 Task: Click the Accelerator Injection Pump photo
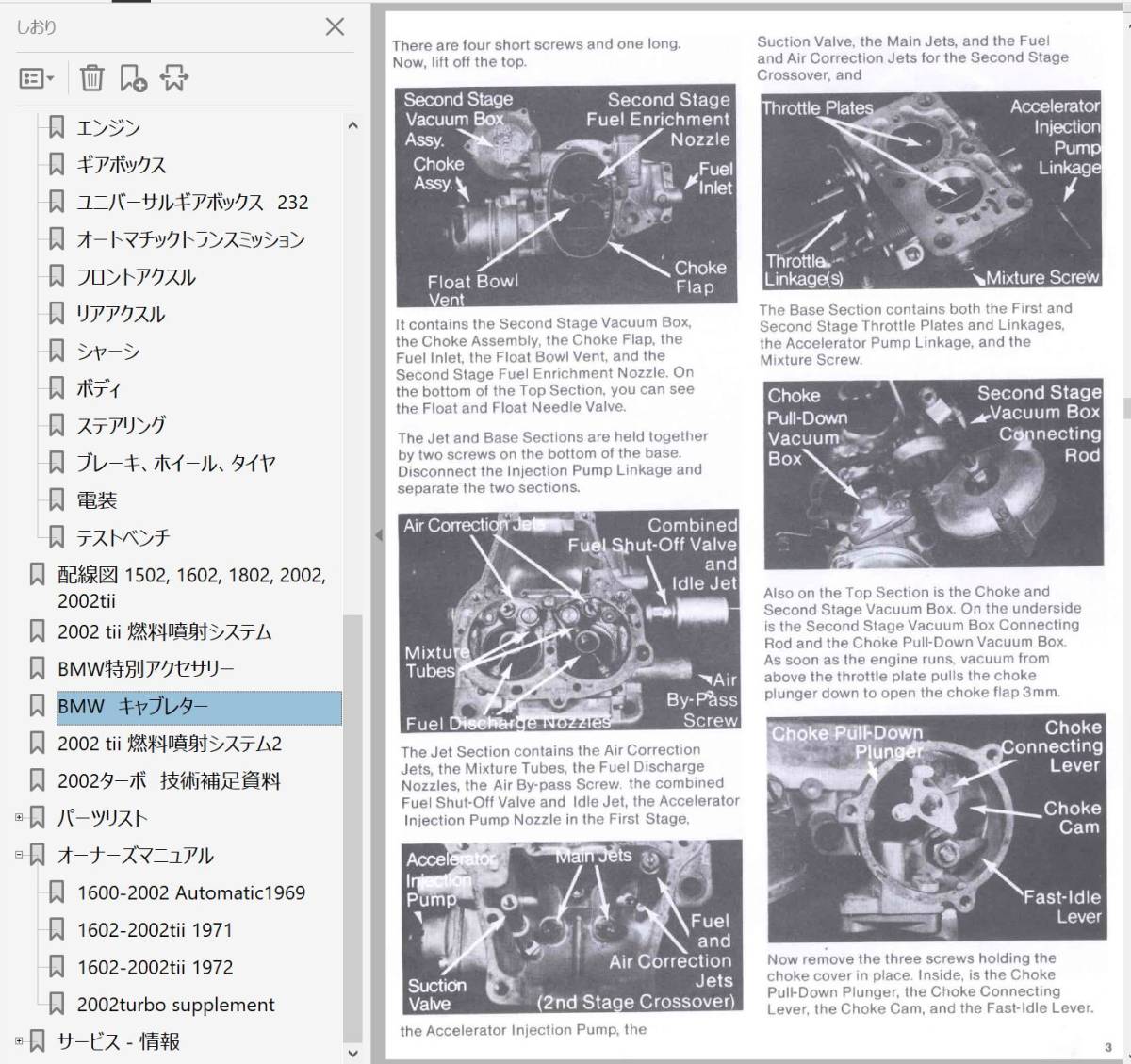(571, 928)
